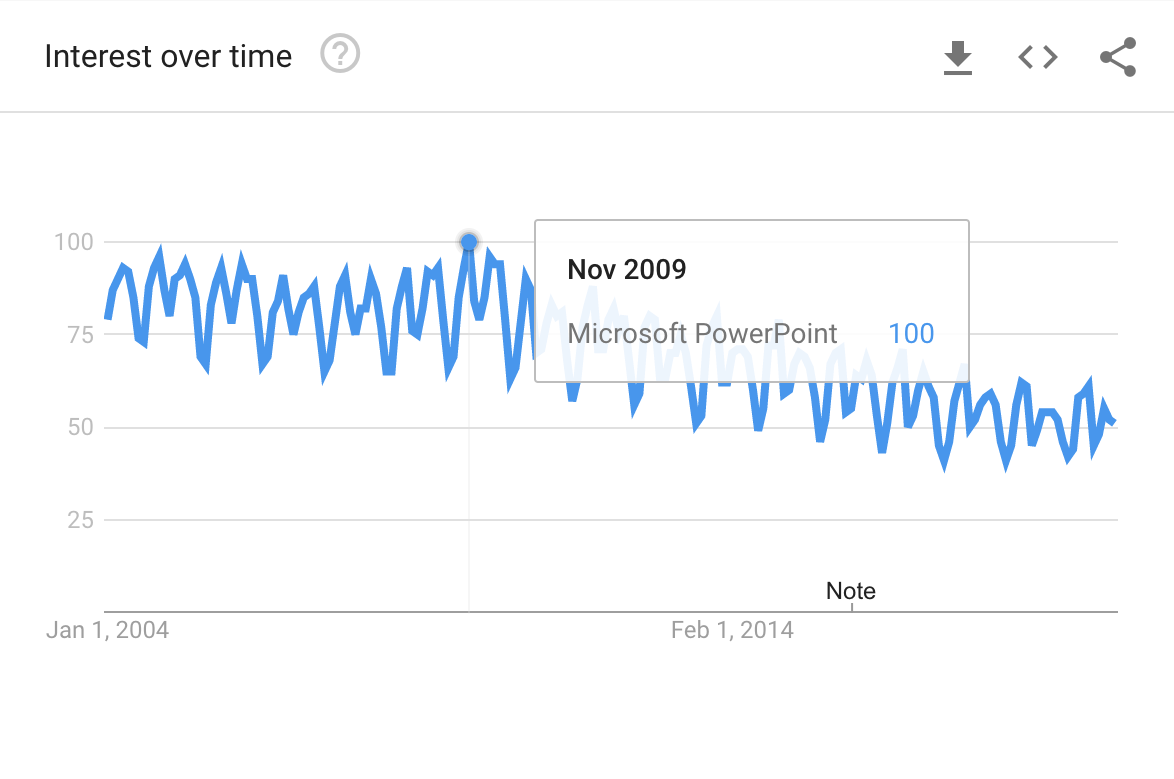Open the Note marker on the timeline

pos(851,591)
